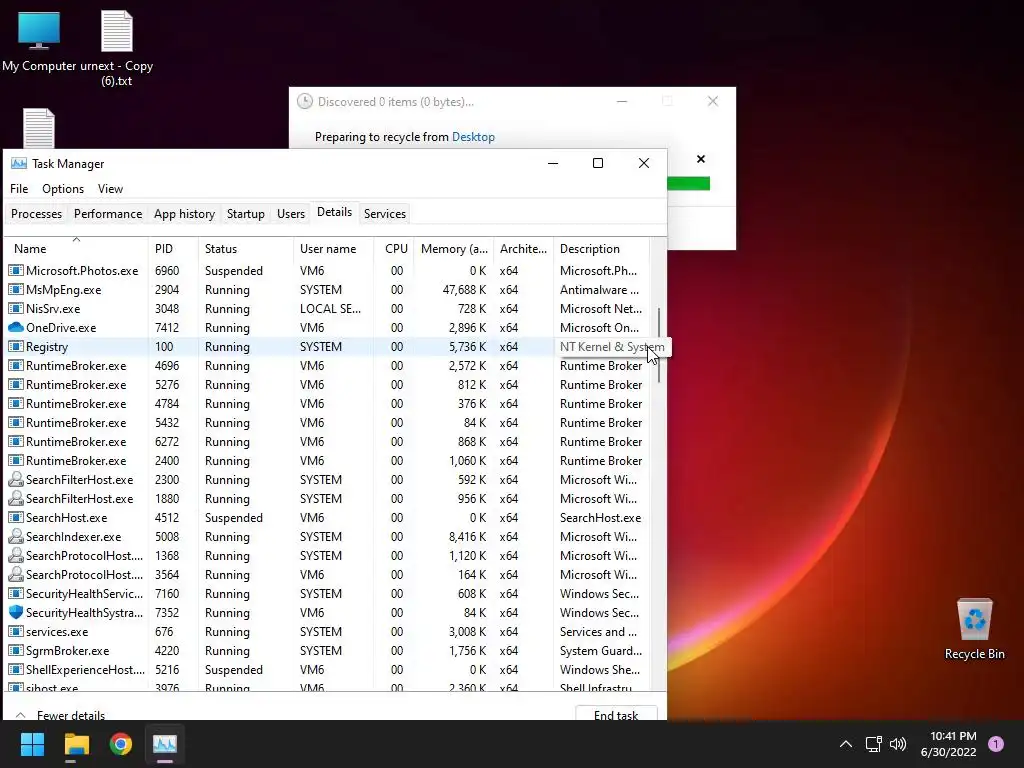Click the Desktop link in recycle dialog

tap(473, 137)
